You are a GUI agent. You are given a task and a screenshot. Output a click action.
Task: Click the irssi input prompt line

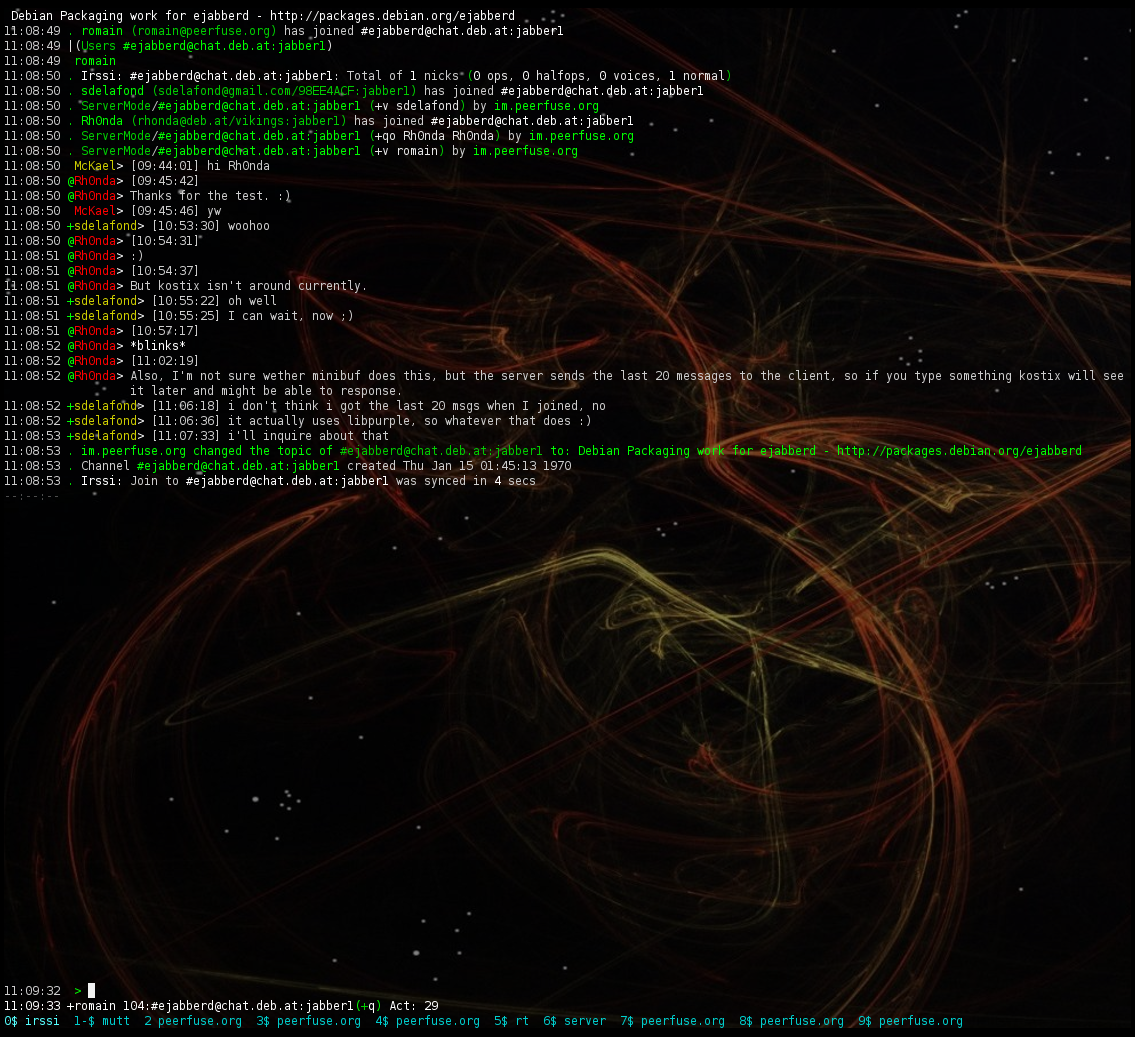click(x=568, y=990)
